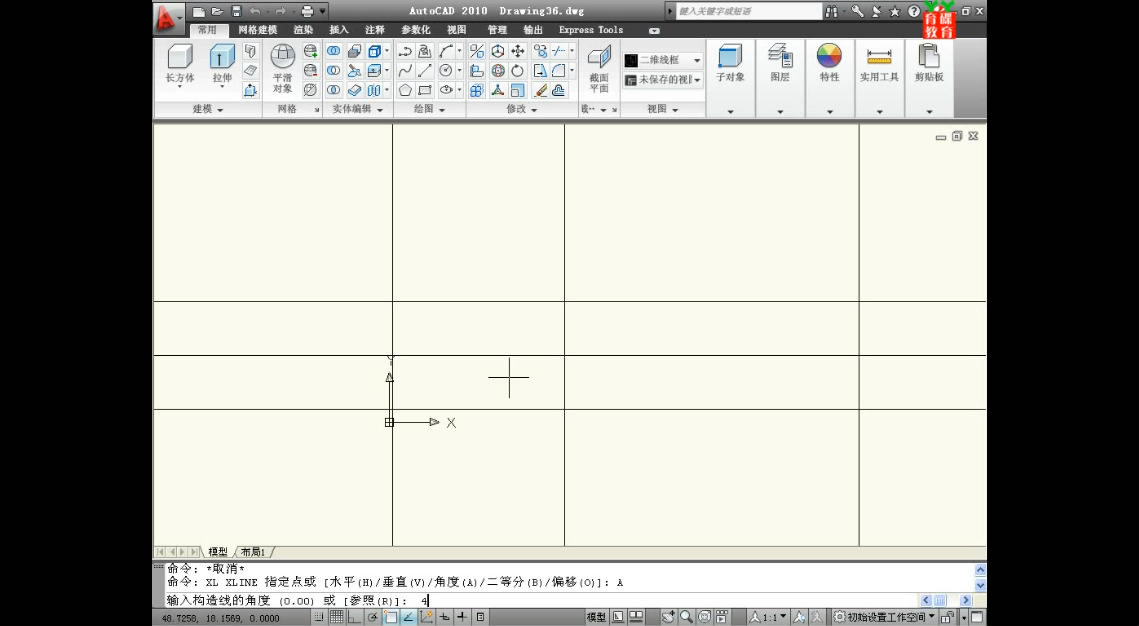Switch to the 注释 ribbon tab
Image resolution: width=1139 pixels, height=626 pixels.
coord(375,30)
